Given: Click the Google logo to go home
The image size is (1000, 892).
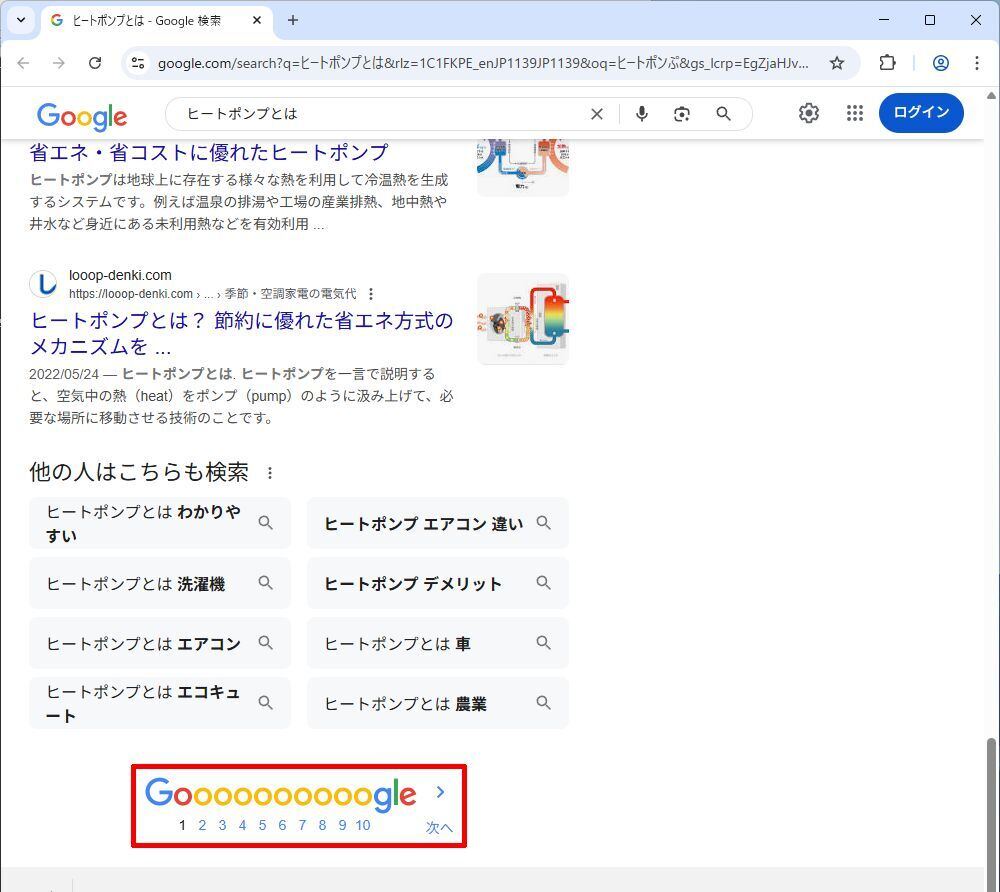Looking at the screenshot, I should (82, 117).
